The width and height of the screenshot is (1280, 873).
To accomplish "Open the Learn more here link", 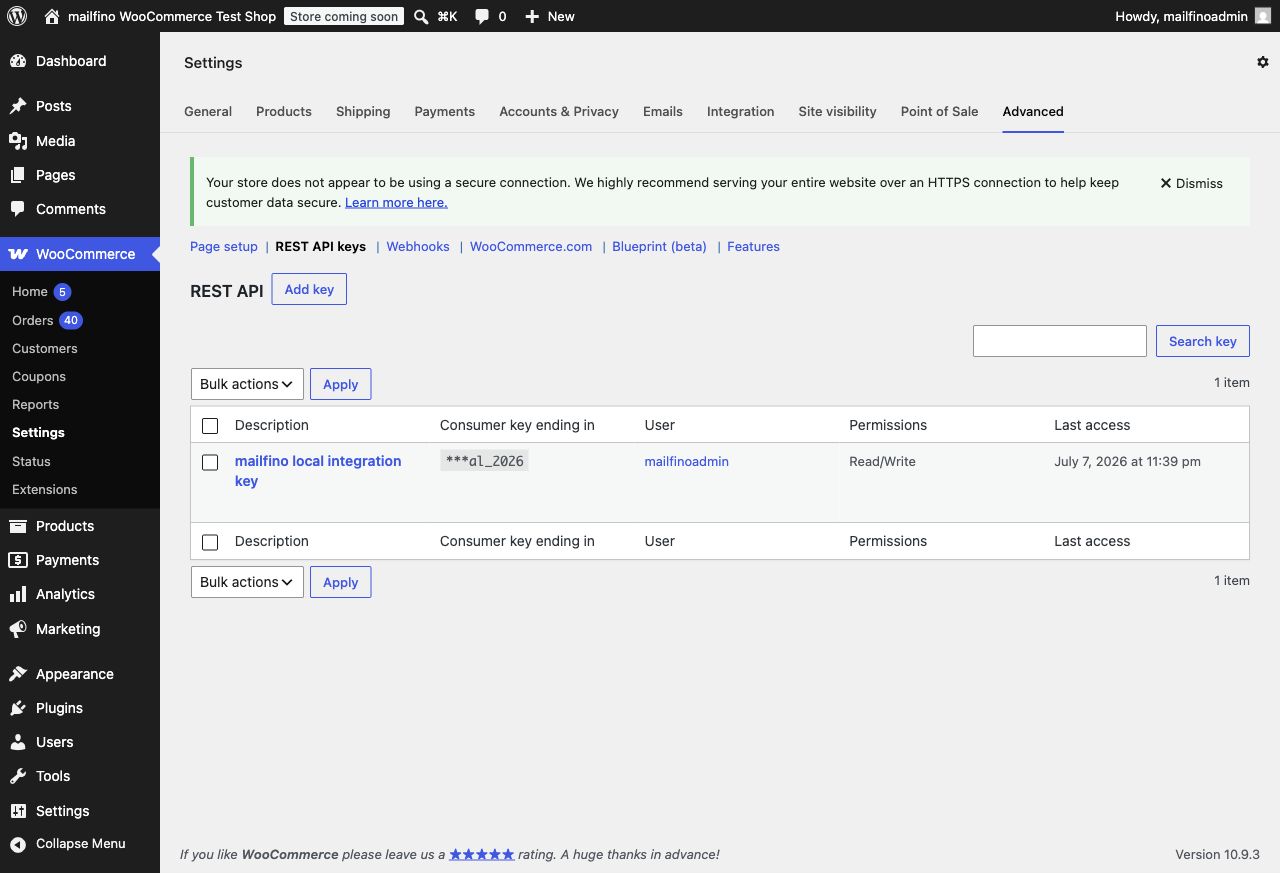I will click(x=396, y=202).
